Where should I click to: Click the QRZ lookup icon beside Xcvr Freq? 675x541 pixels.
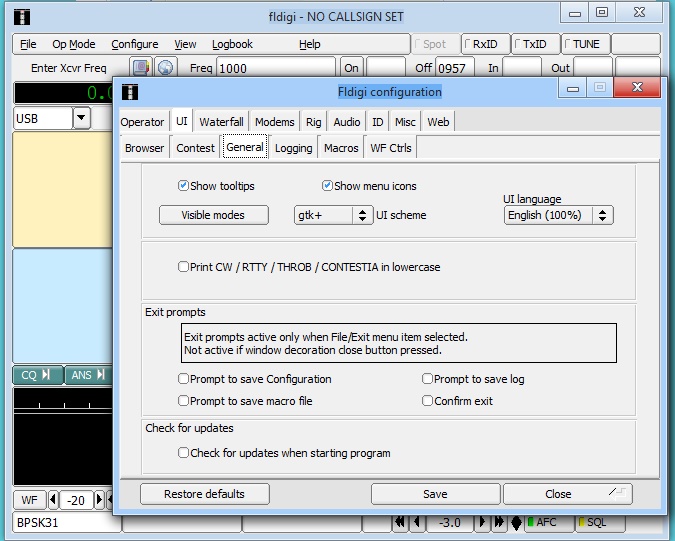click(x=142, y=68)
